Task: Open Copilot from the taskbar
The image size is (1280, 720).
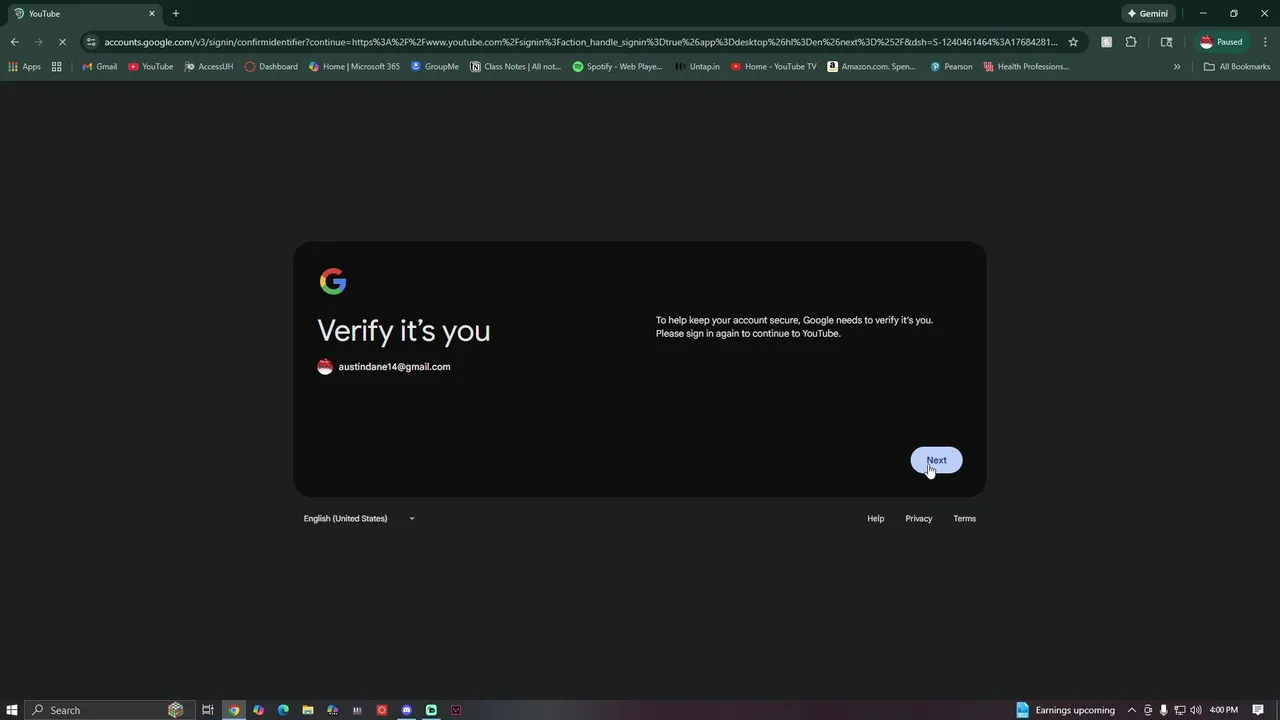Action: click(258, 710)
